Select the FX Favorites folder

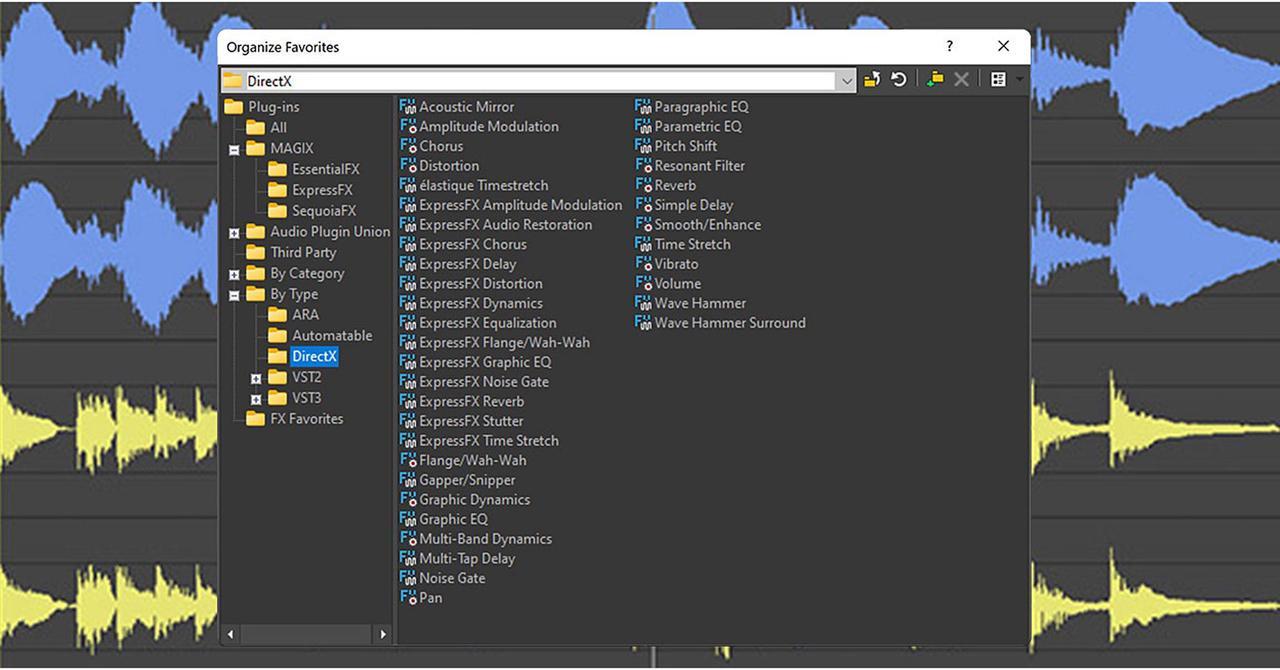click(295, 419)
